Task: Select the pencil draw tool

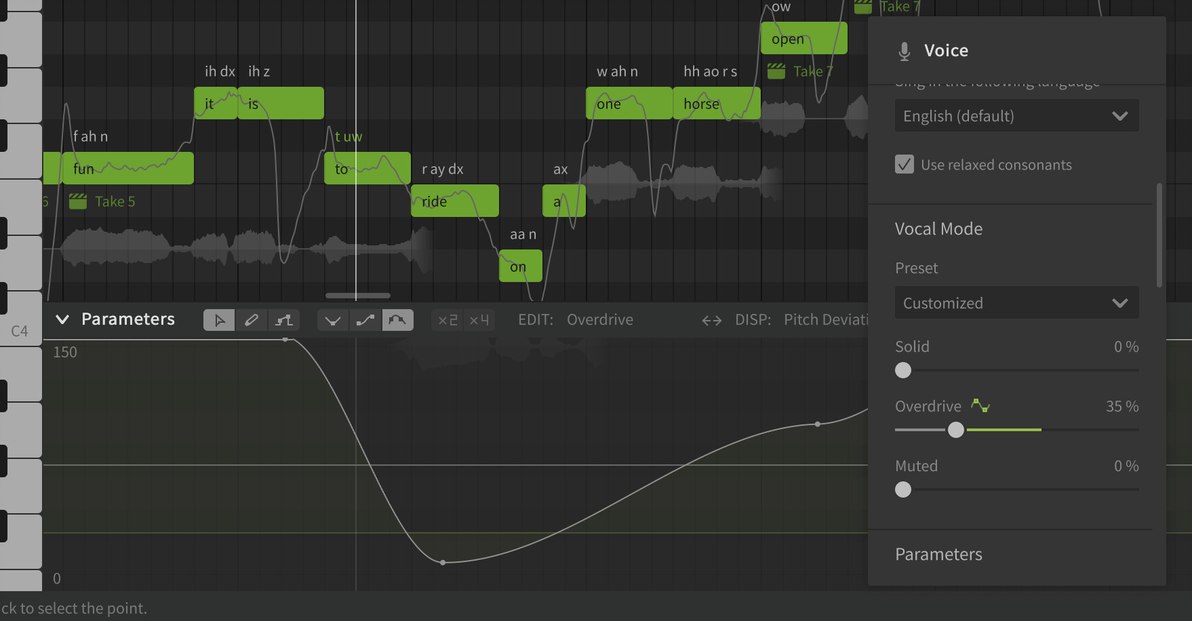Action: click(x=251, y=320)
